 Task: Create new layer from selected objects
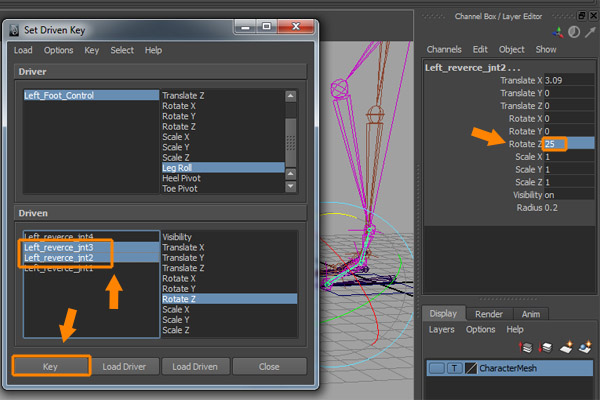(586, 346)
